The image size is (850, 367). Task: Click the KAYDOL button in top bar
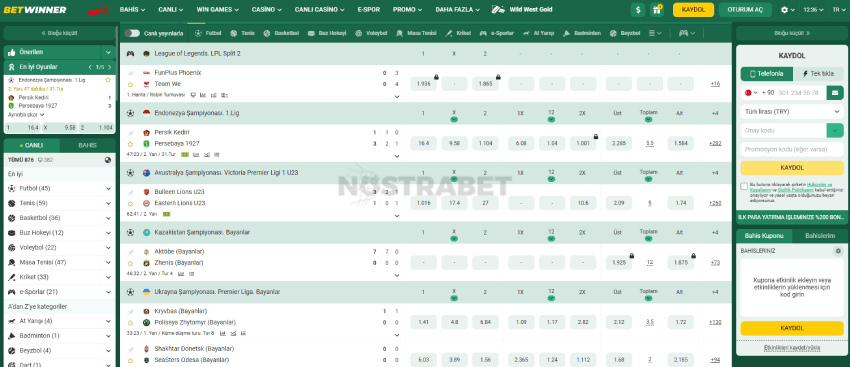tap(693, 10)
